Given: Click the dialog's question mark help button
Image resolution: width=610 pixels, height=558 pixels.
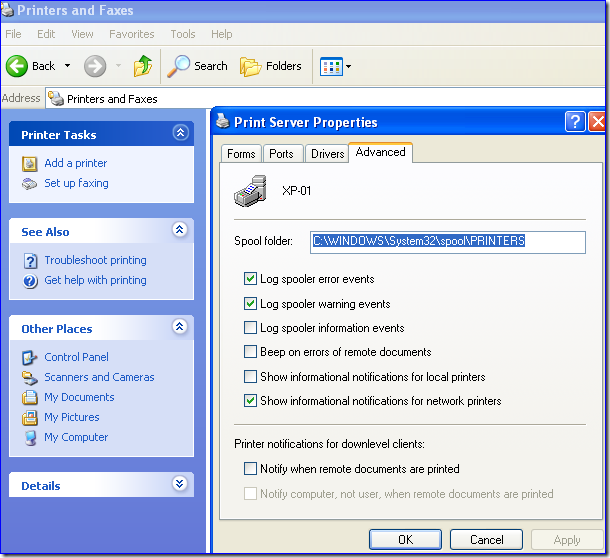Looking at the screenshot, I should (575, 122).
